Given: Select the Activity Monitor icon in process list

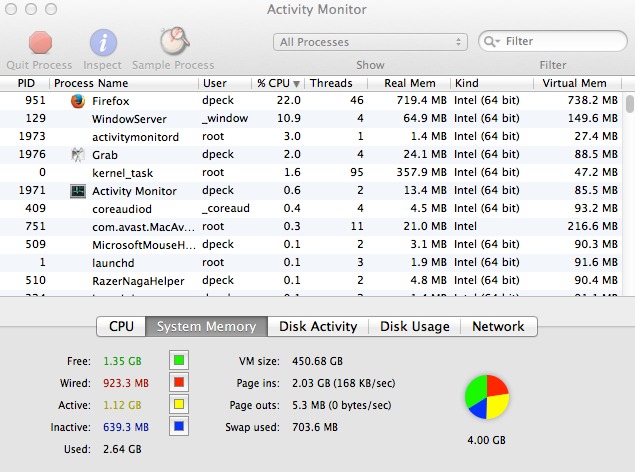Looking at the screenshot, I should [78, 191].
